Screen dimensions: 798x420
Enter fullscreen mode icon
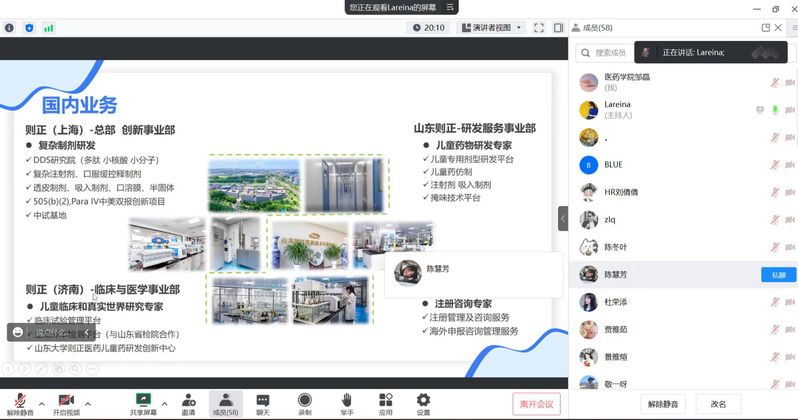pyautogui.click(x=538, y=28)
